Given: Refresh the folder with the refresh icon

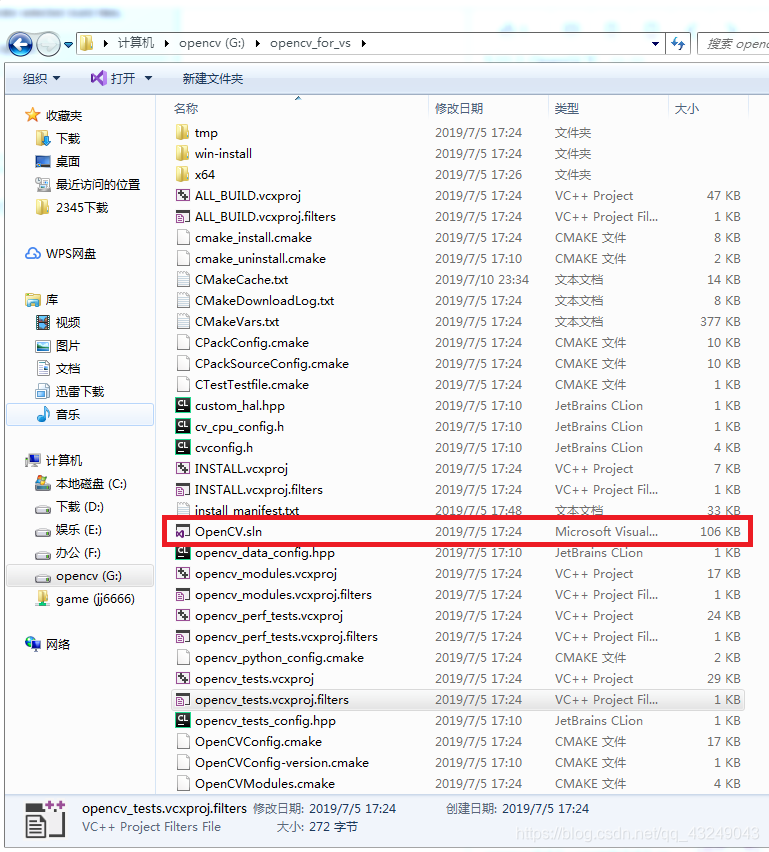Looking at the screenshot, I should coord(678,43).
